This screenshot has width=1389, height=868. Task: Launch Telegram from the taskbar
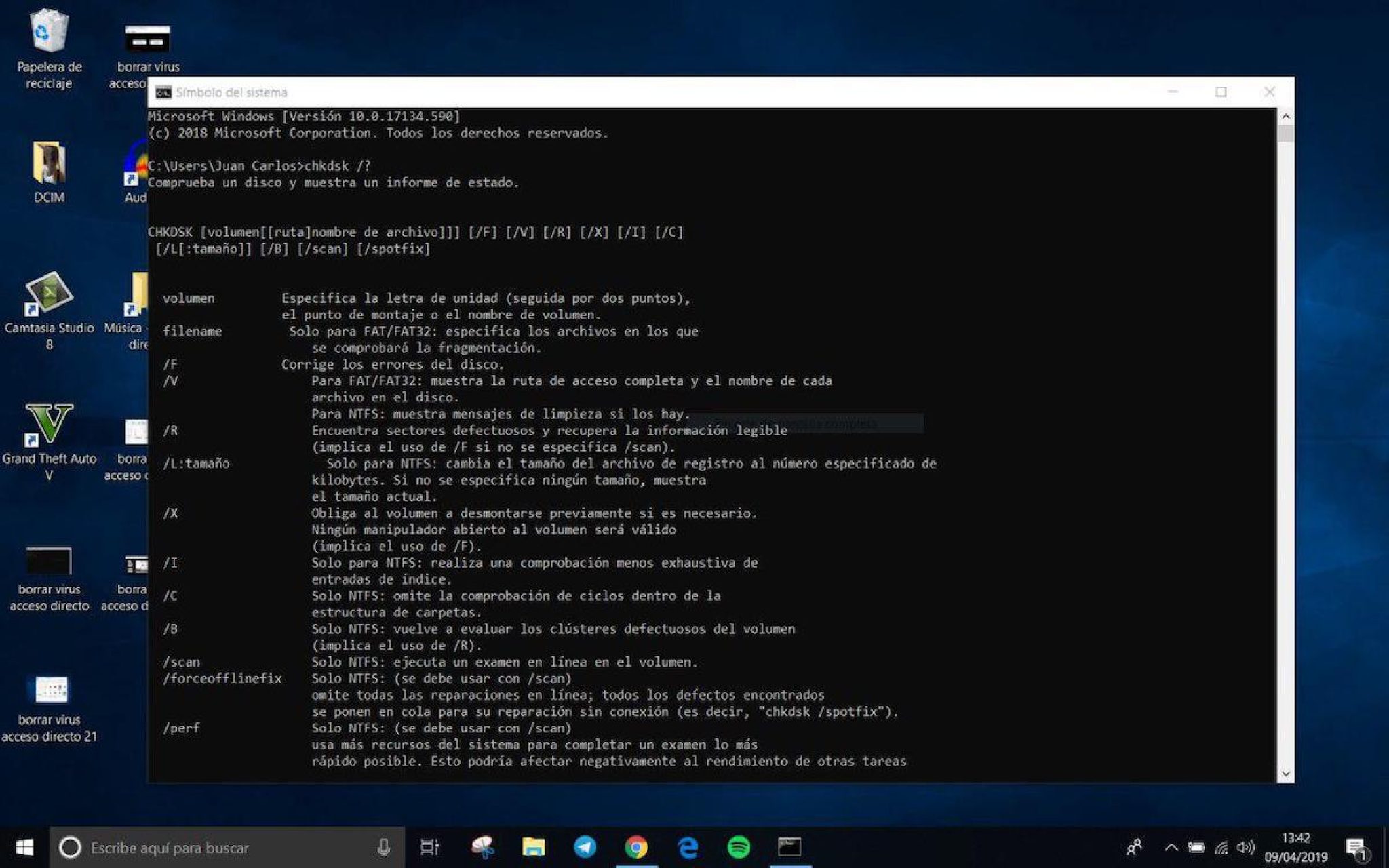(585, 847)
